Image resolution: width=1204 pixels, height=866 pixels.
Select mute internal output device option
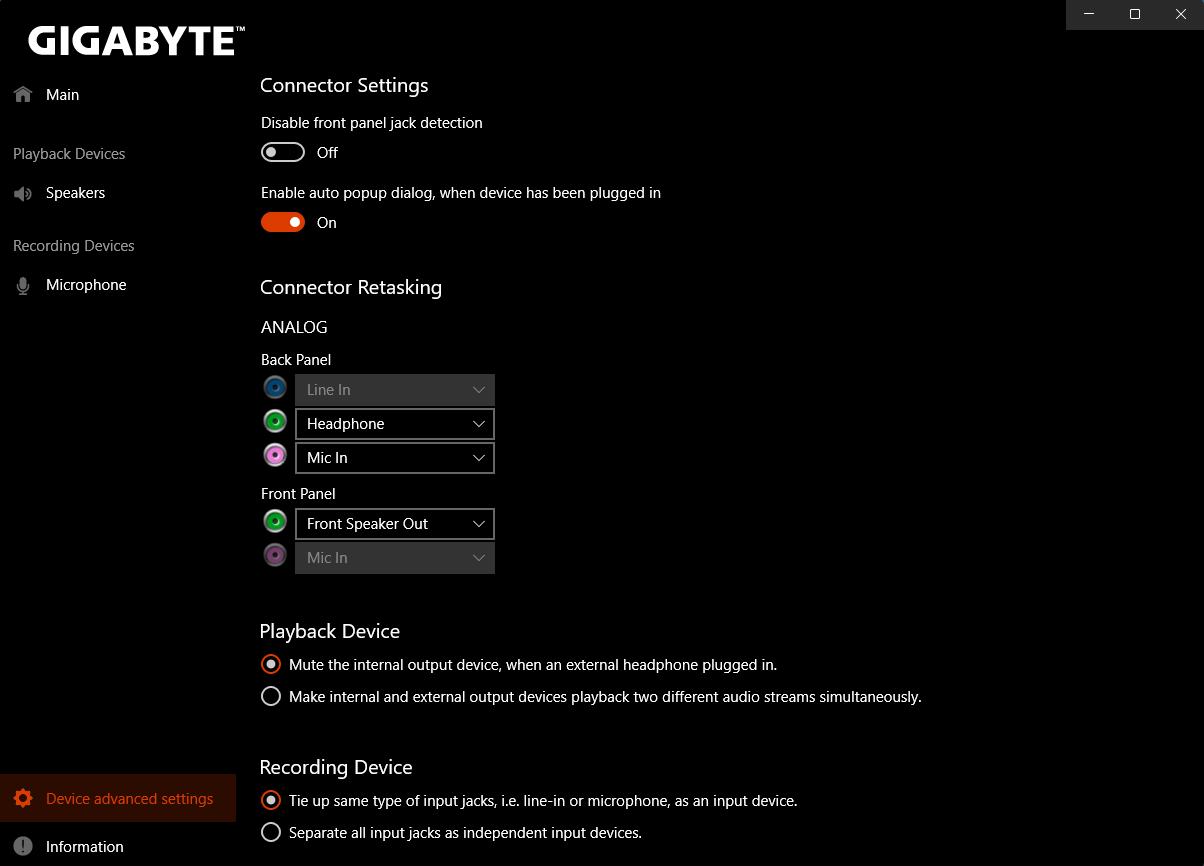tap(270, 664)
